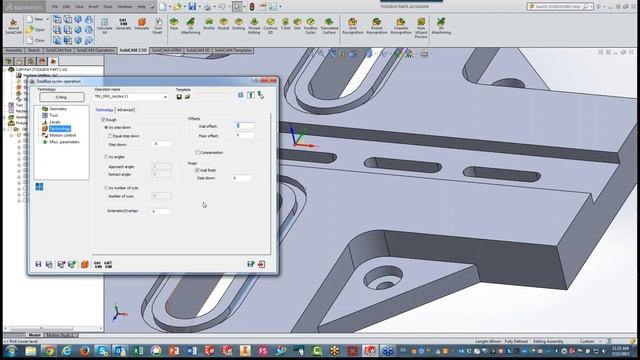Open the Operation name dropdown
Screen dimensions: 640x360
165,97
